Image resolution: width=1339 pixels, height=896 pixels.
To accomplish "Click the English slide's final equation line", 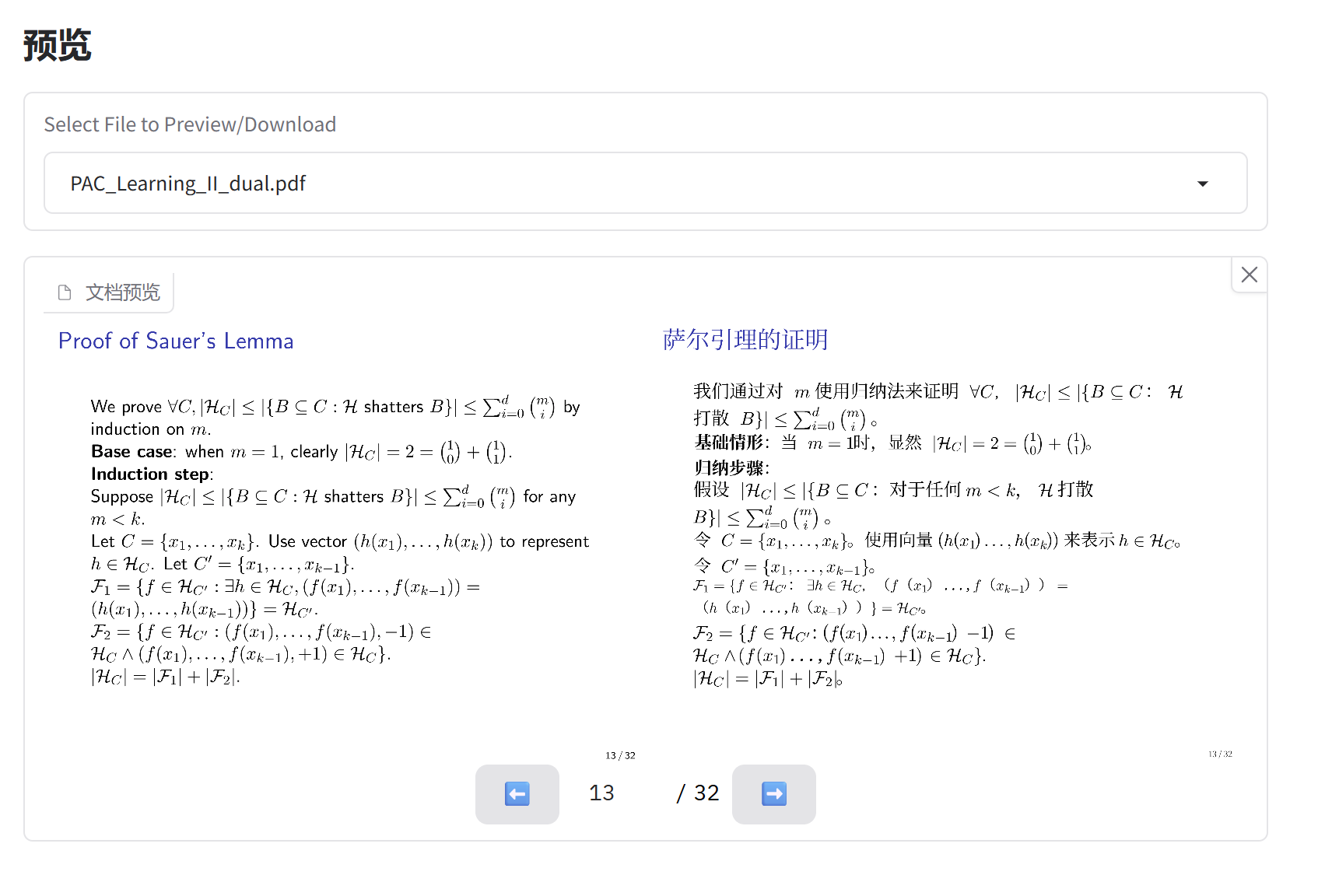I will [165, 677].
